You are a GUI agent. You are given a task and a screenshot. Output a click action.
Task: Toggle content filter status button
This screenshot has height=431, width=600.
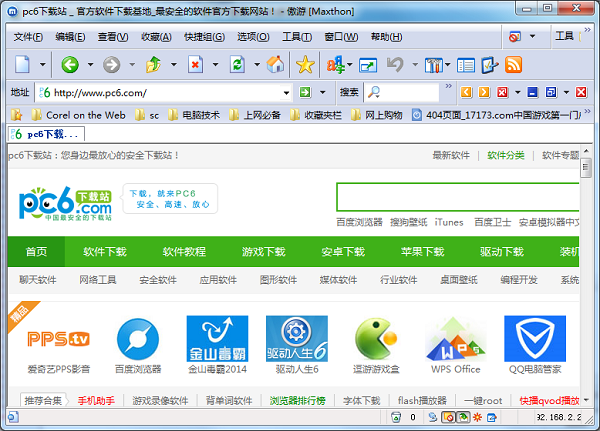(463, 417)
